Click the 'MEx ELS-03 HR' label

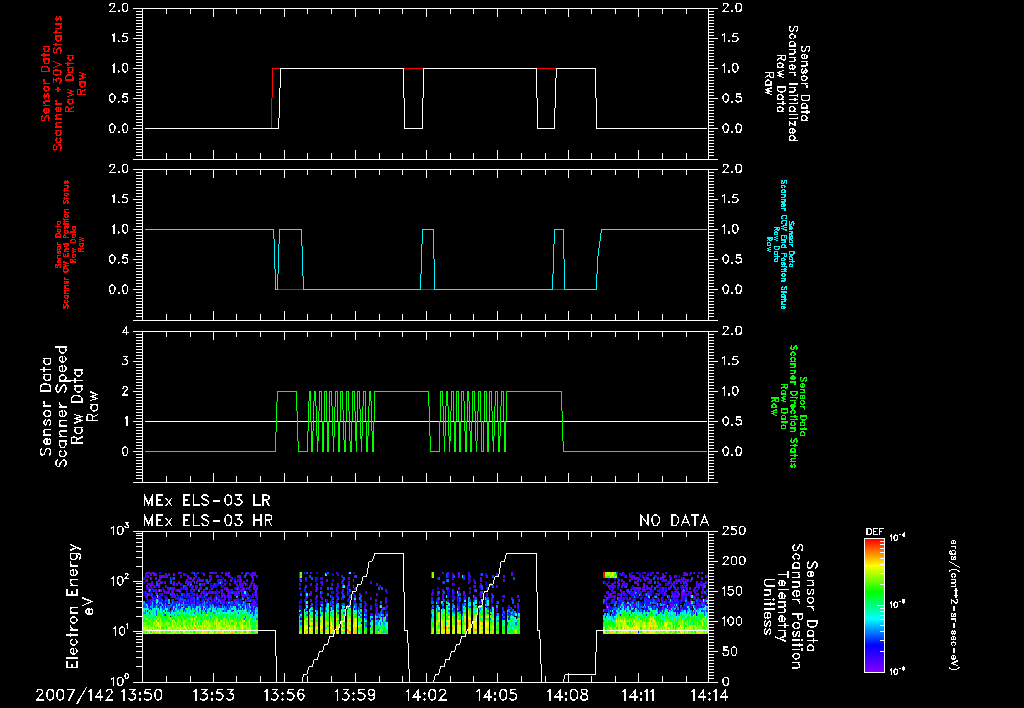tap(208, 521)
